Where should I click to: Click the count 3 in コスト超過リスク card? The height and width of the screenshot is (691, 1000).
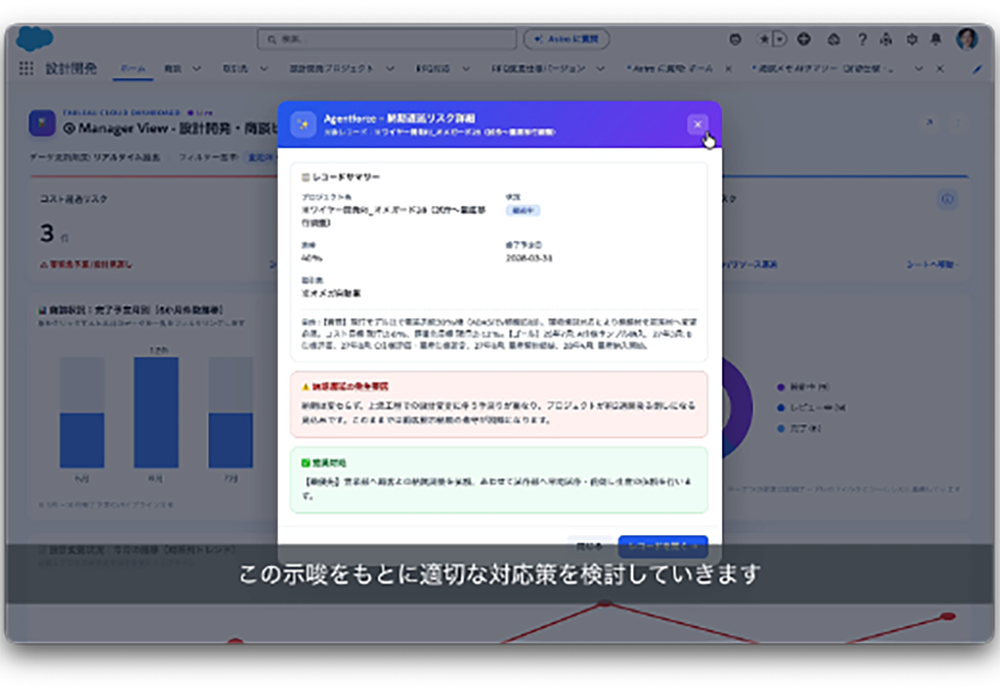tap(47, 234)
